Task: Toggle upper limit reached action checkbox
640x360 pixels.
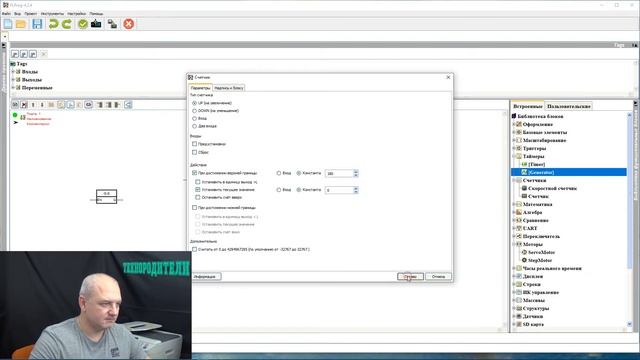Action: (x=194, y=173)
